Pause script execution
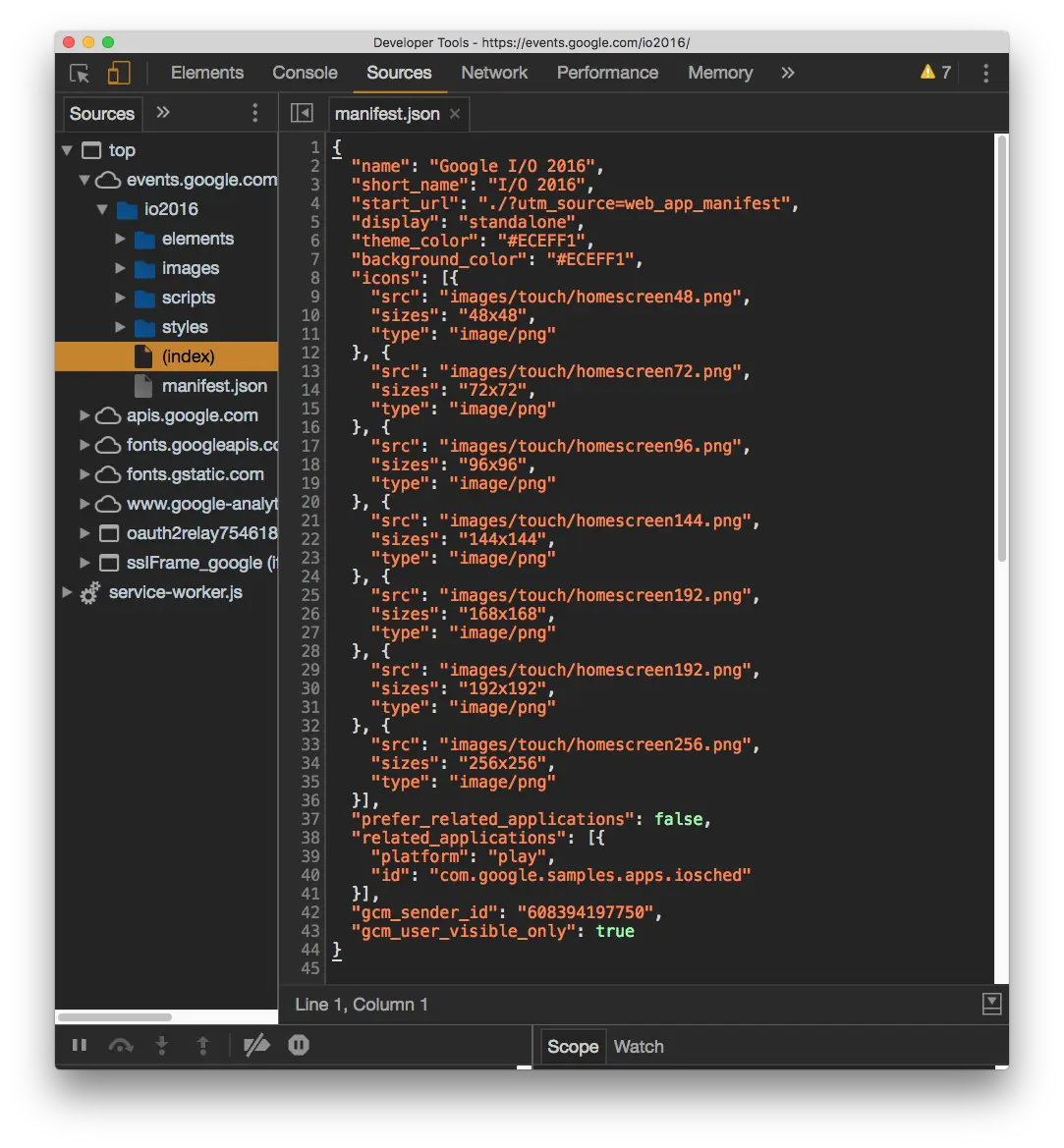 coord(80,1046)
